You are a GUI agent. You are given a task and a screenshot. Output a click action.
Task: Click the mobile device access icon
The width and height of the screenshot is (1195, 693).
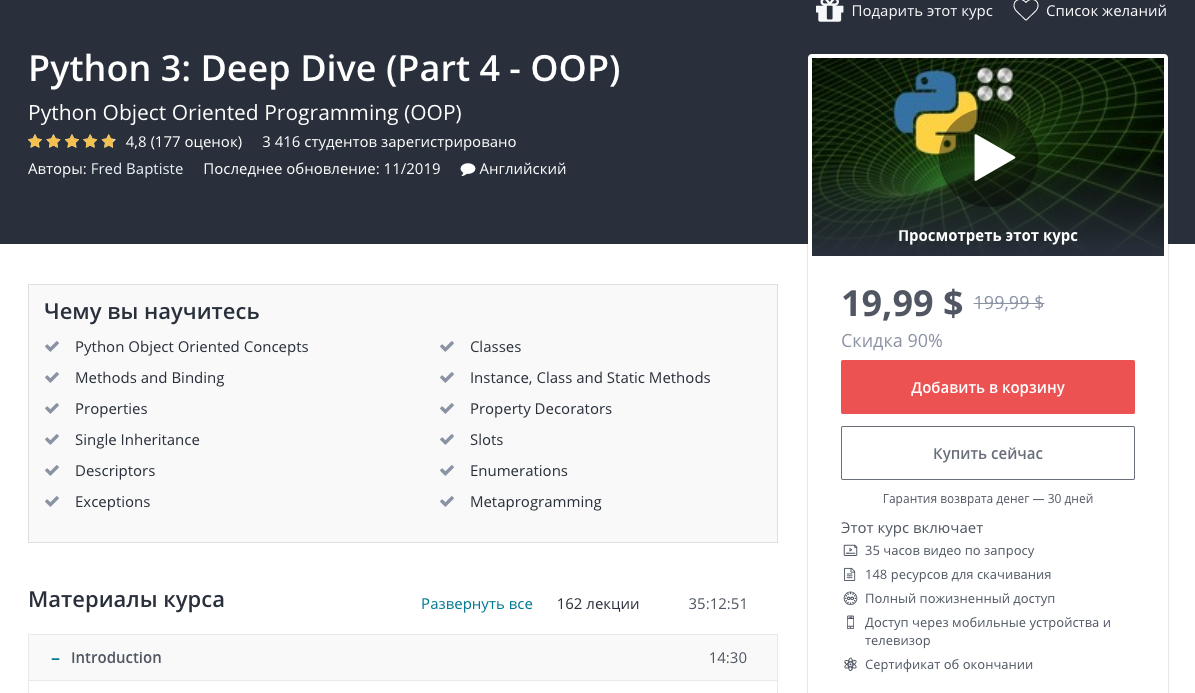850,622
